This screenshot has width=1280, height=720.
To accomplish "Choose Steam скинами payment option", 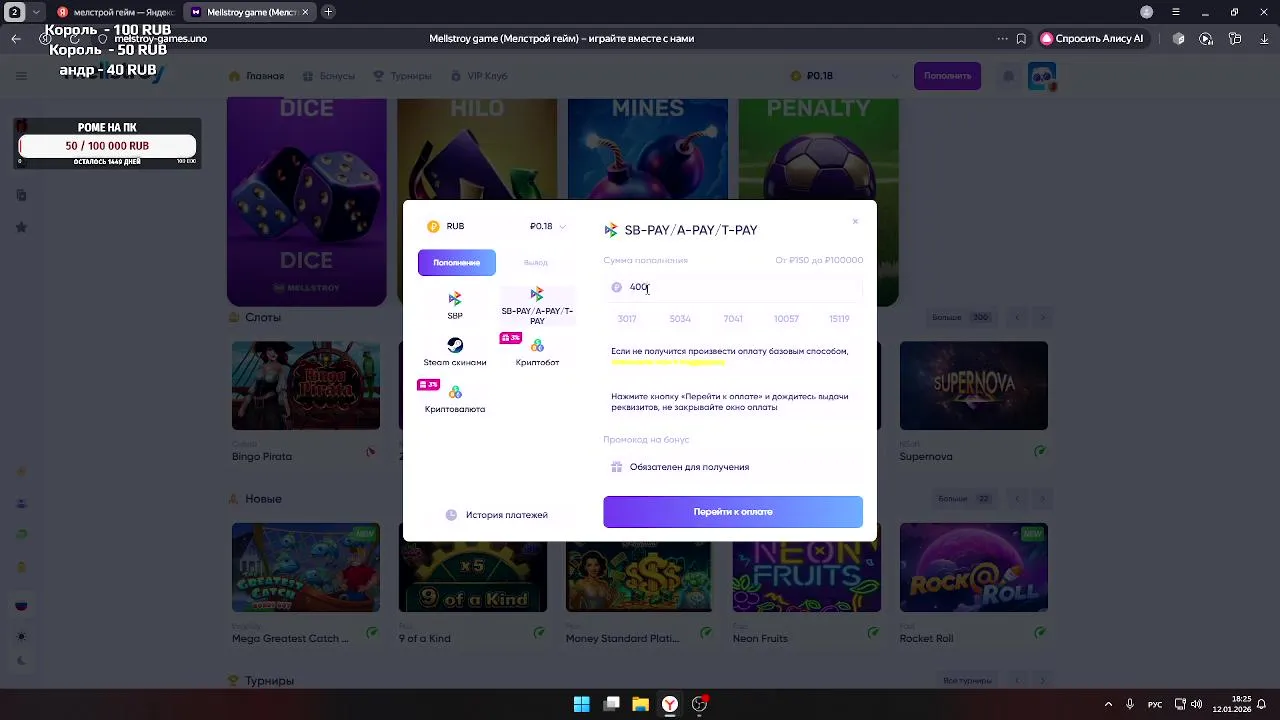I will 455,352.
